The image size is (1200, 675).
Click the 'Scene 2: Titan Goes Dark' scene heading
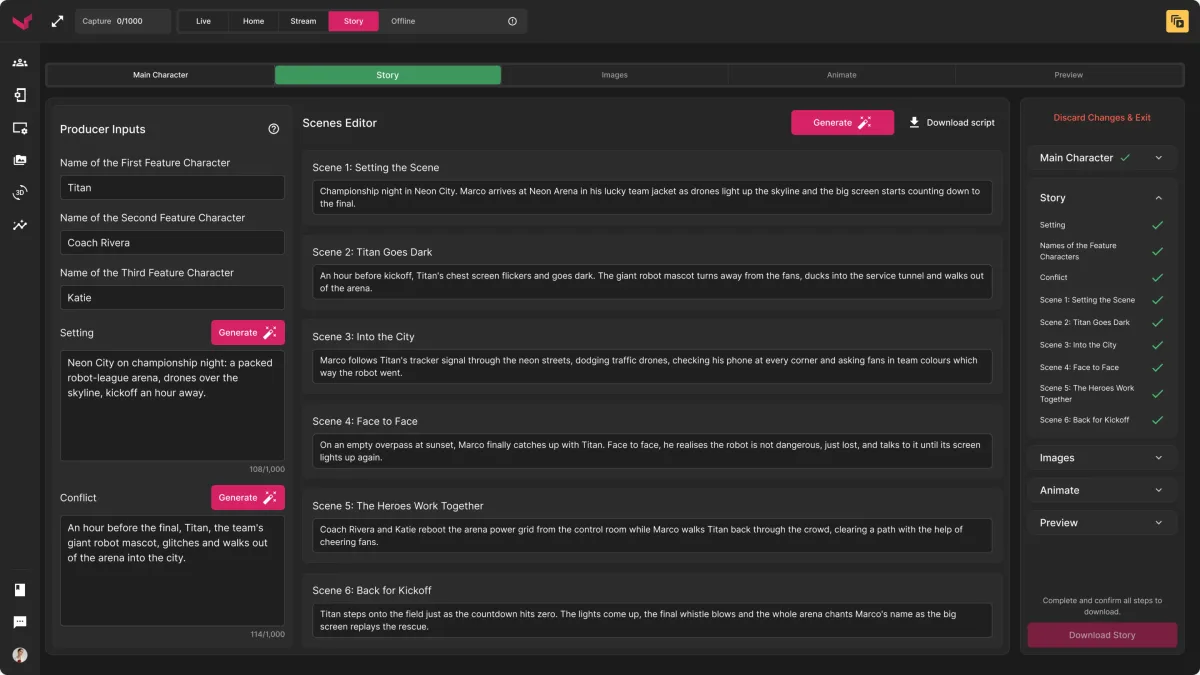click(372, 252)
